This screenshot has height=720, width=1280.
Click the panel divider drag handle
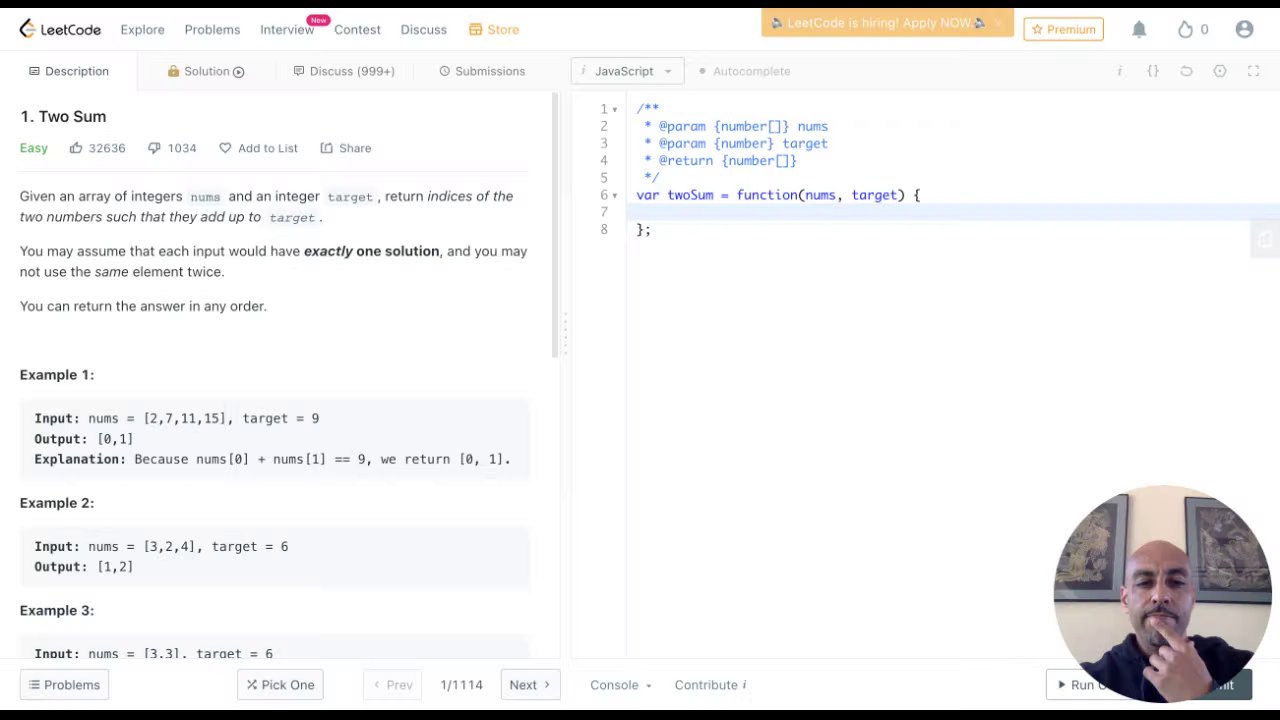(565, 333)
